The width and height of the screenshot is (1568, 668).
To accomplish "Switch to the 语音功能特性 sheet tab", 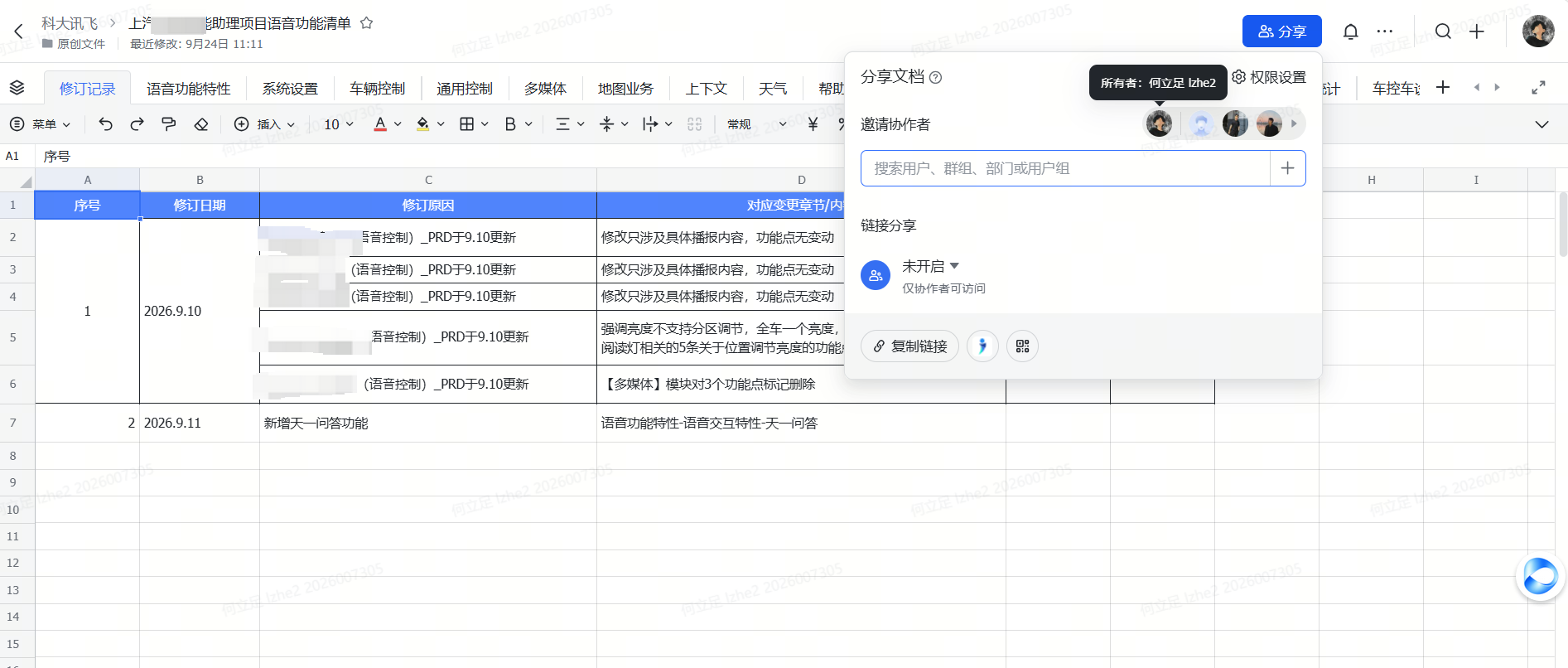I will [188, 89].
